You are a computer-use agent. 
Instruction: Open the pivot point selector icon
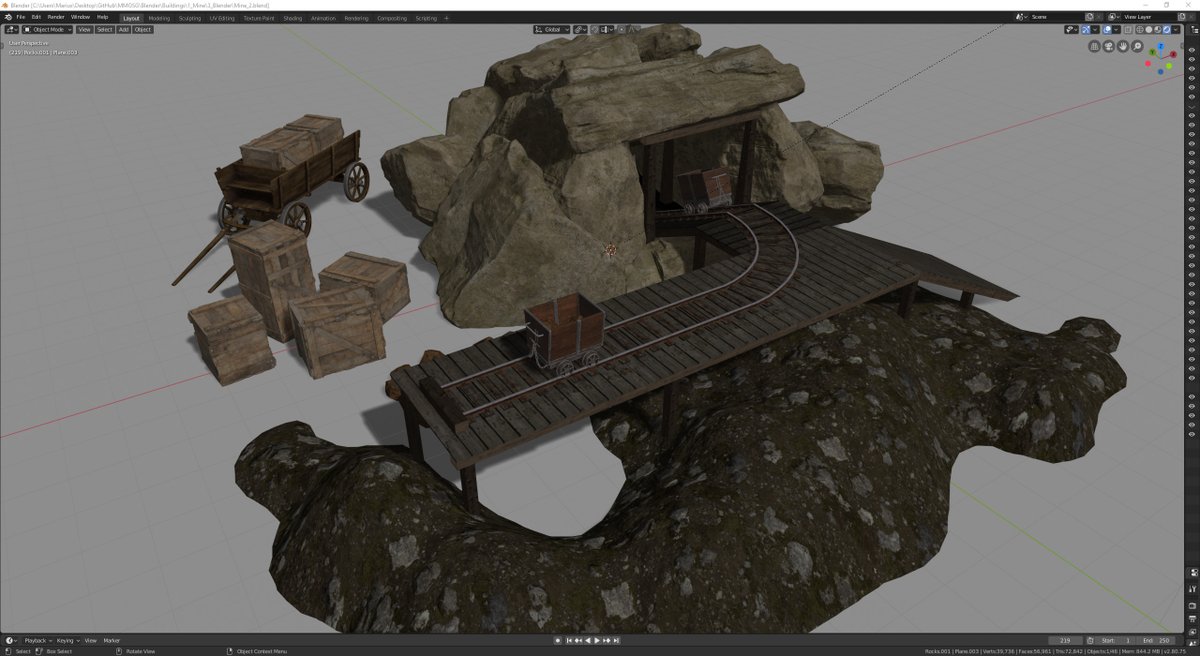tap(580, 29)
